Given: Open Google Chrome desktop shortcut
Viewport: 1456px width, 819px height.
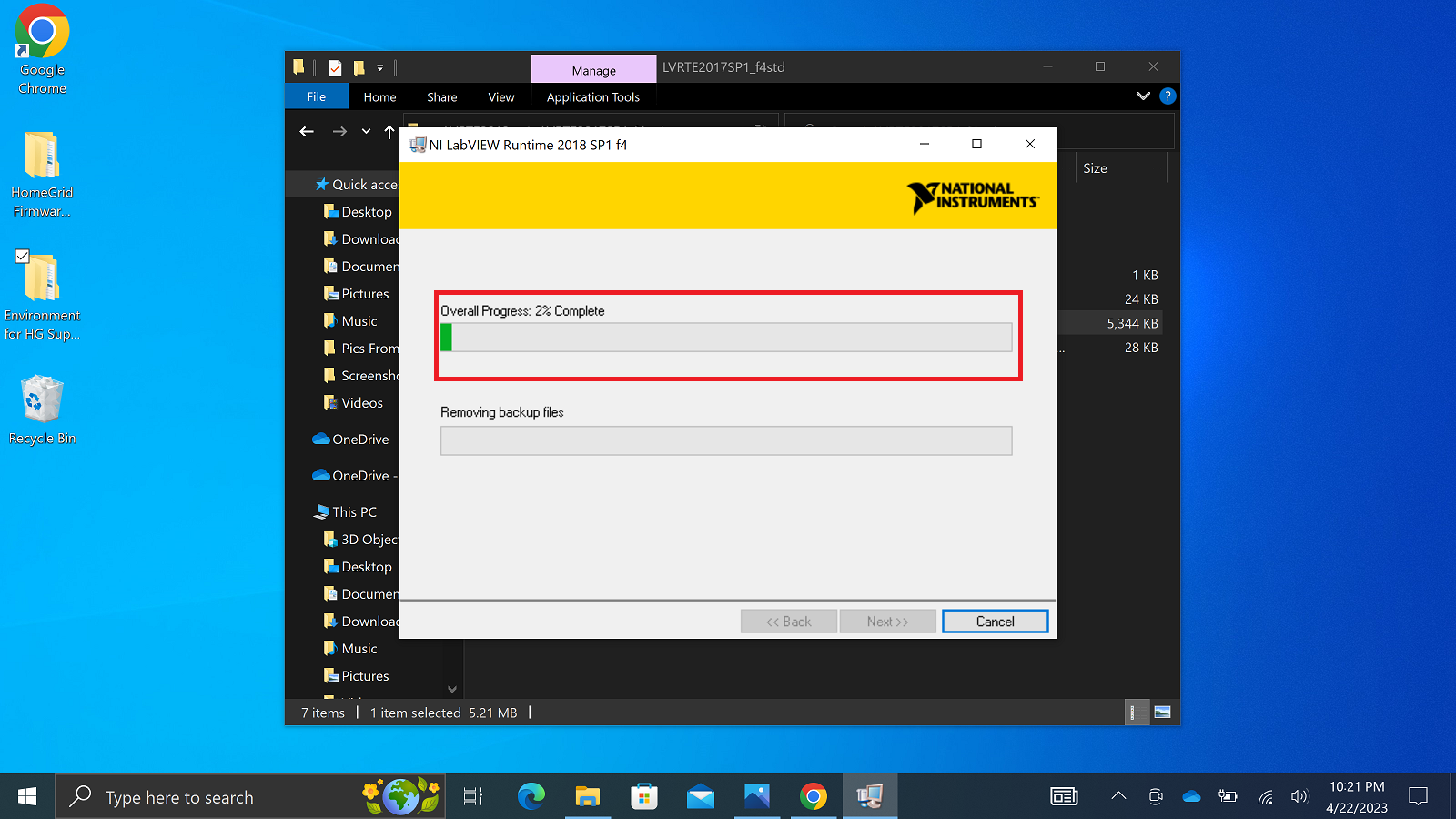Looking at the screenshot, I should point(42,50).
